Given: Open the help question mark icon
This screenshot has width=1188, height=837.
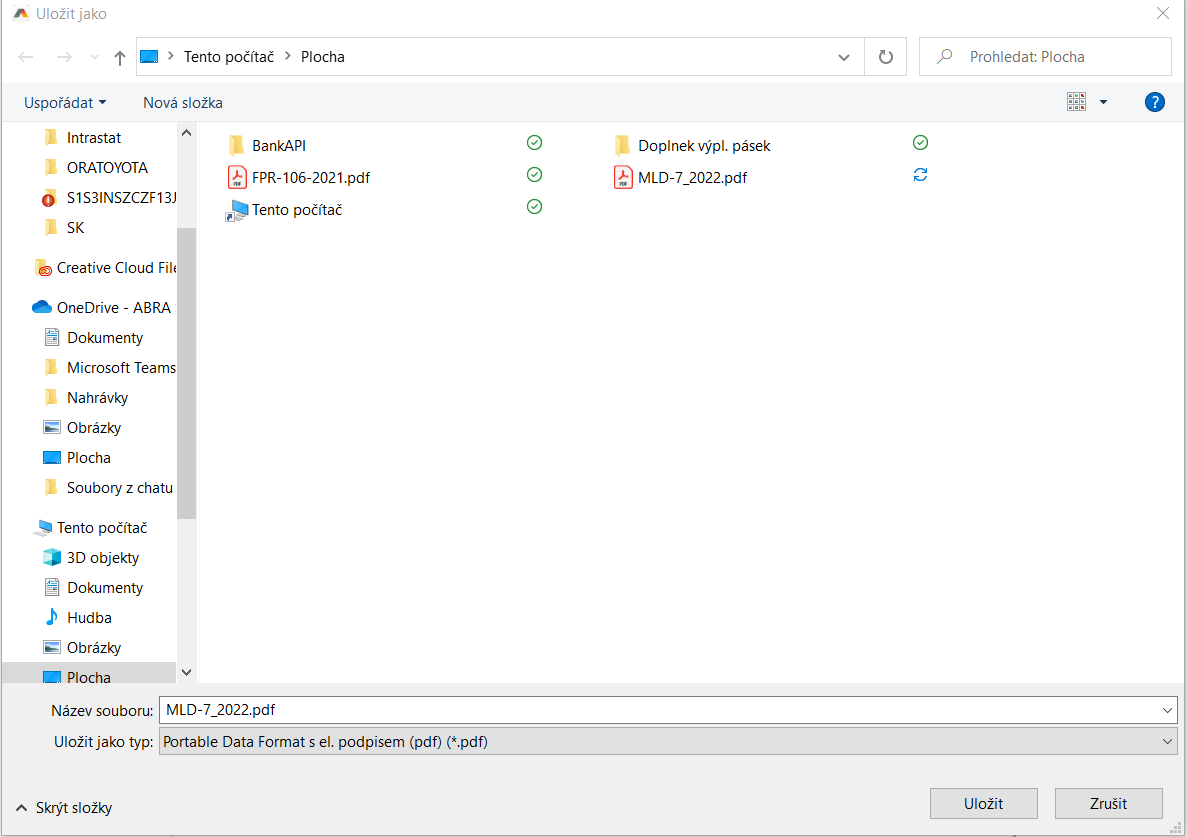Looking at the screenshot, I should click(x=1154, y=102).
